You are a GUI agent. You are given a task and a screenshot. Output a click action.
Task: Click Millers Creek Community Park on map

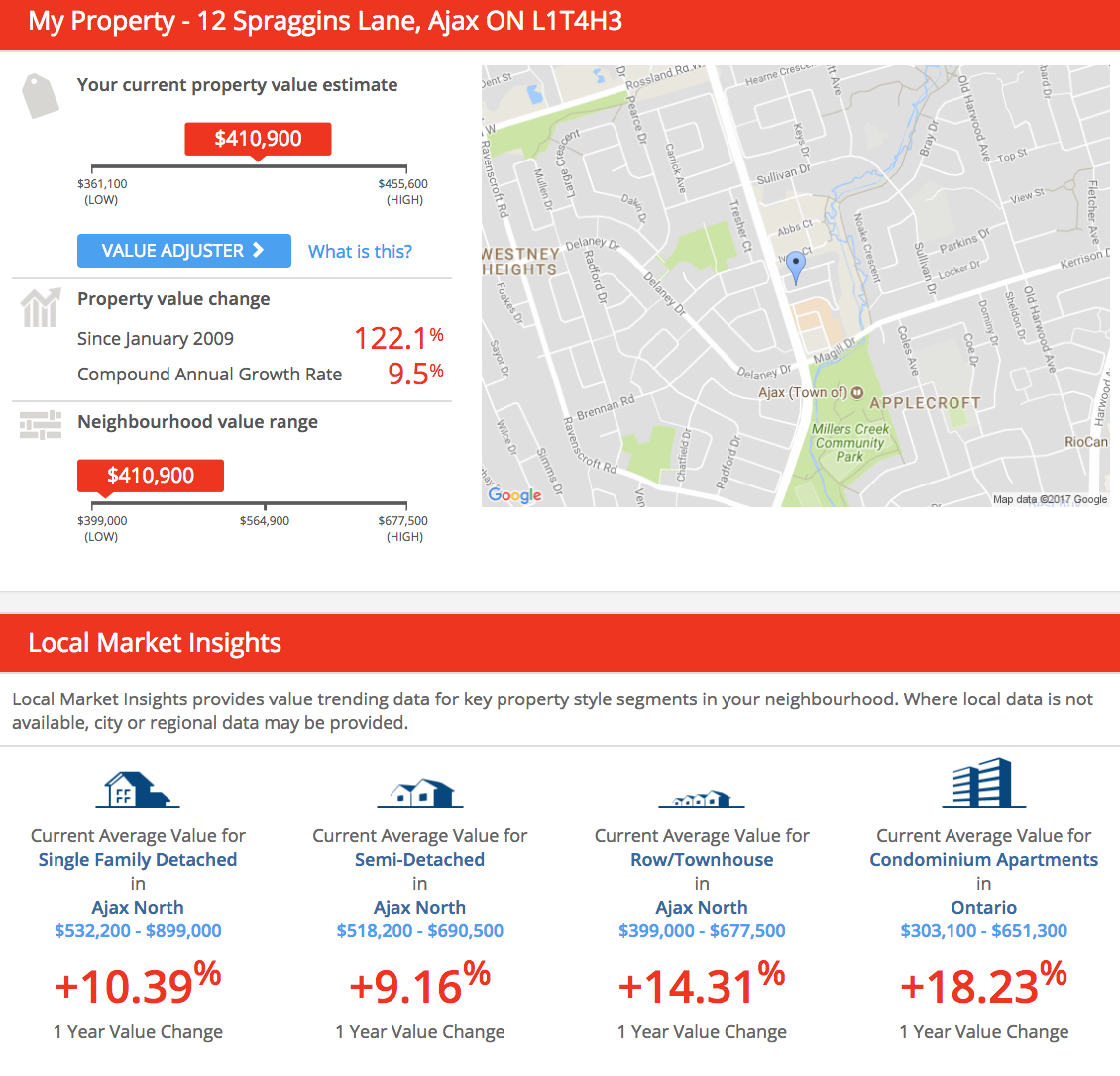850,442
